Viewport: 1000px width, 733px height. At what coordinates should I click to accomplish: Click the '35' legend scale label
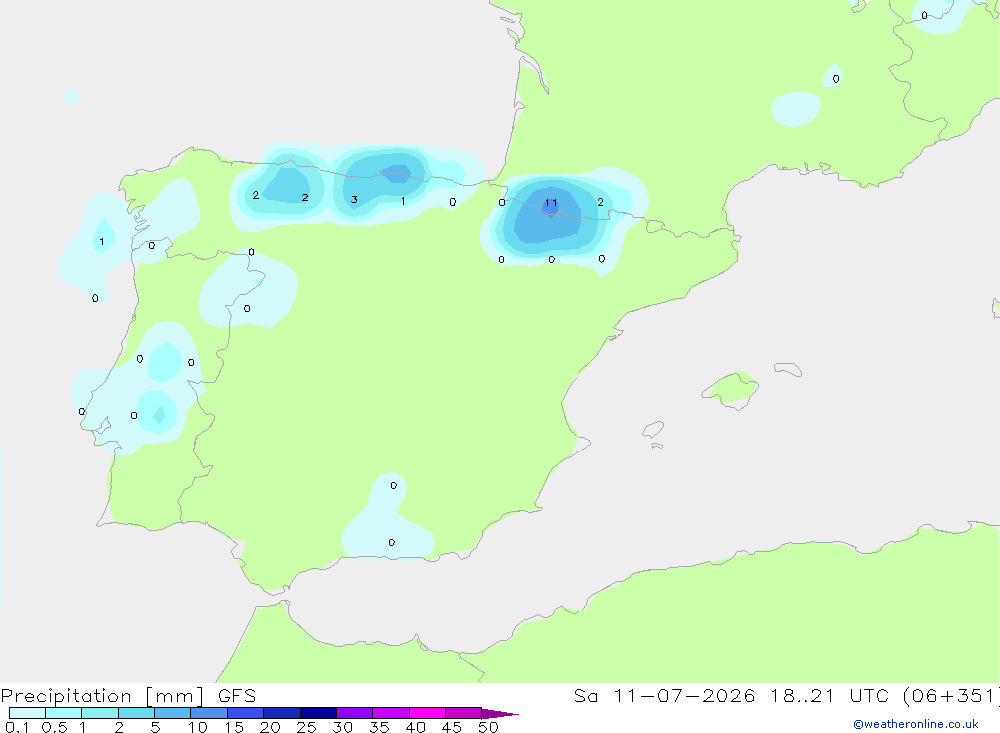click(x=379, y=727)
